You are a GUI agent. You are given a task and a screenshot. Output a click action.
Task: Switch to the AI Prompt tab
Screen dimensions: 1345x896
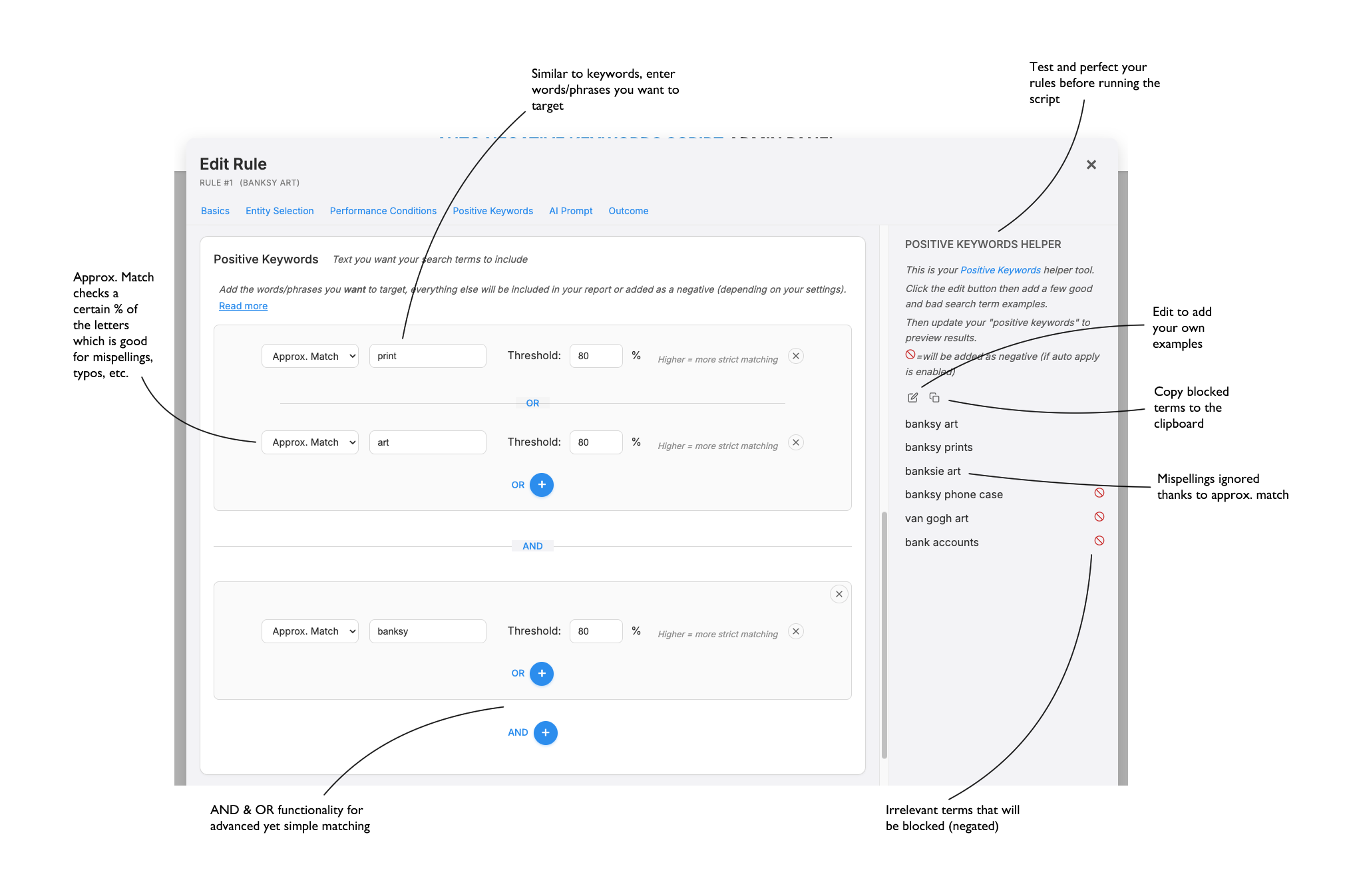570,211
